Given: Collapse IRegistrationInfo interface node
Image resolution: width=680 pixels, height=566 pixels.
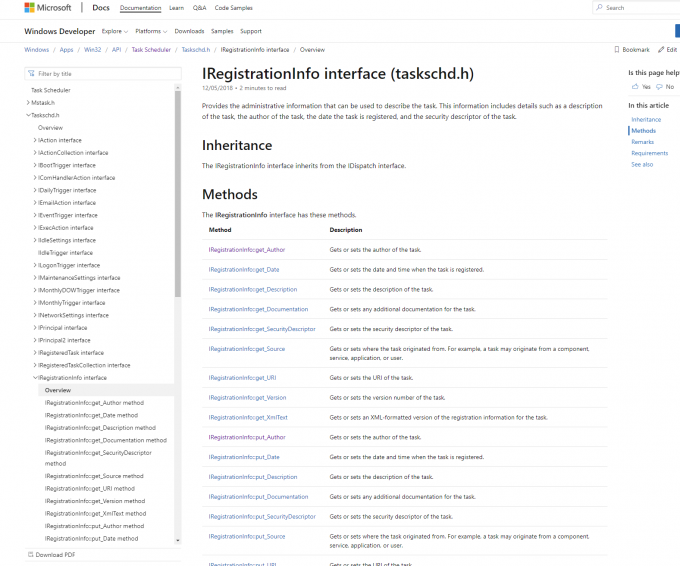Looking at the screenshot, I should click(35, 378).
